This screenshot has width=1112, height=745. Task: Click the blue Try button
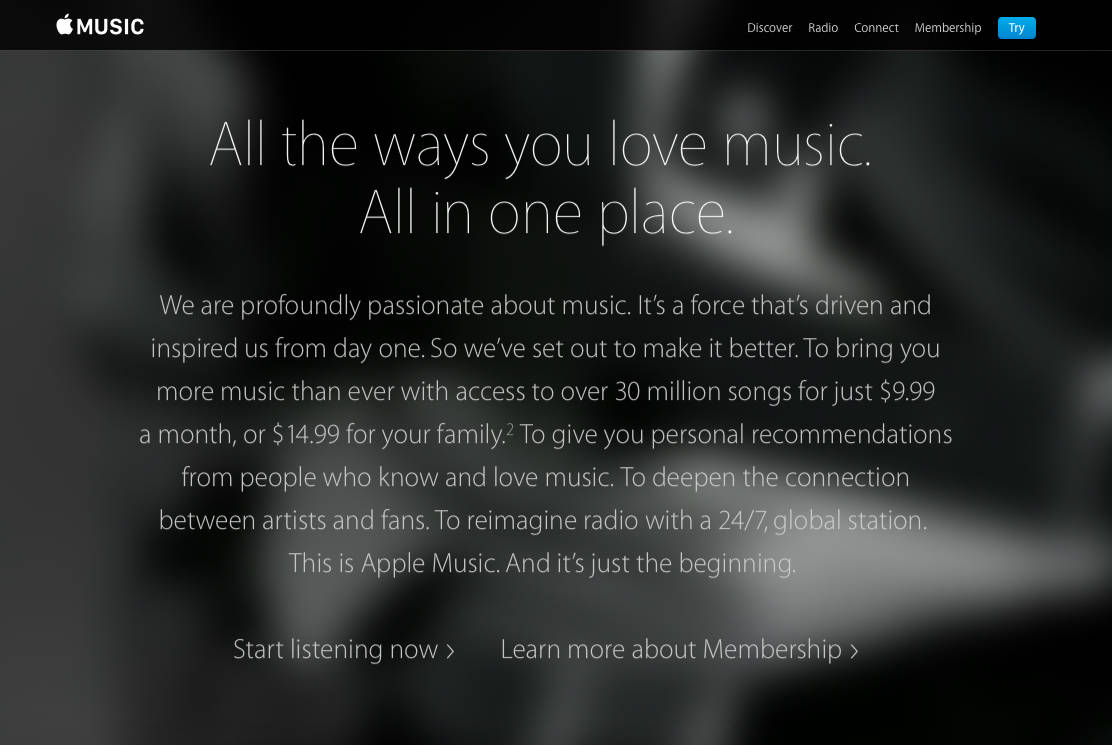1016,28
